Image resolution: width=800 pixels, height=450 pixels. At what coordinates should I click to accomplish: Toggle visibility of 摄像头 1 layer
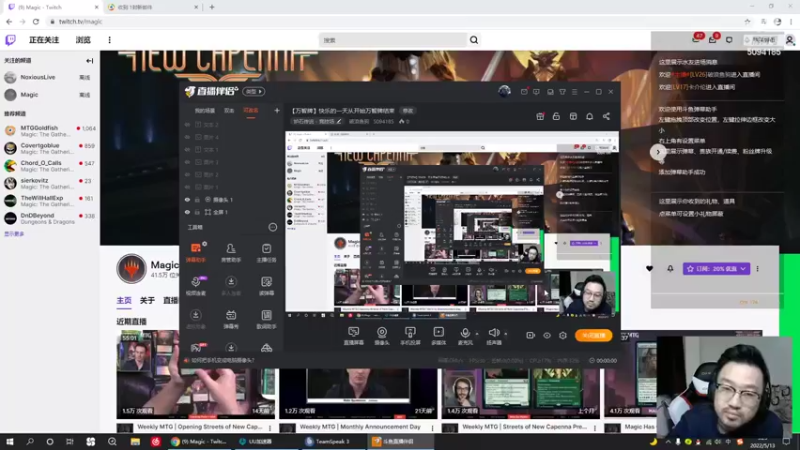coord(187,199)
